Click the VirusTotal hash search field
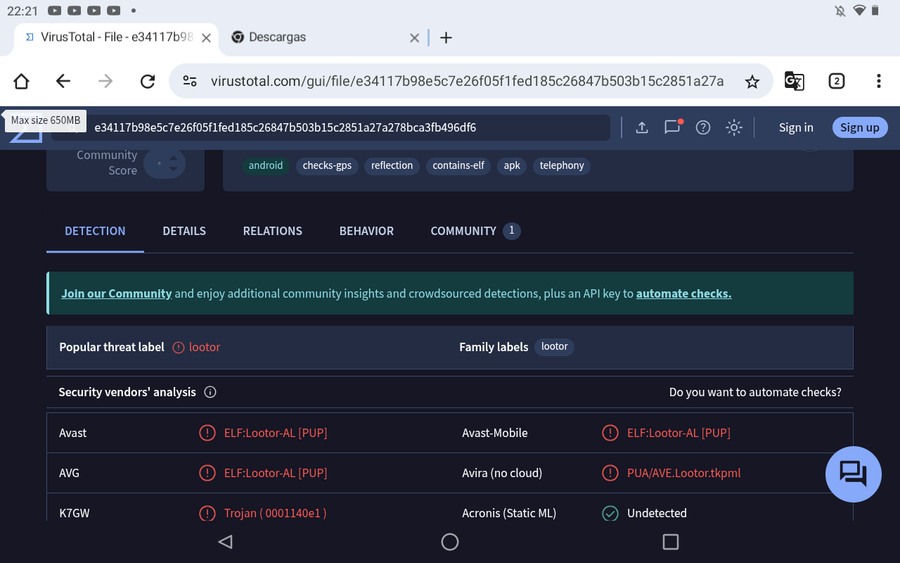Image resolution: width=900 pixels, height=563 pixels. pos(340,127)
